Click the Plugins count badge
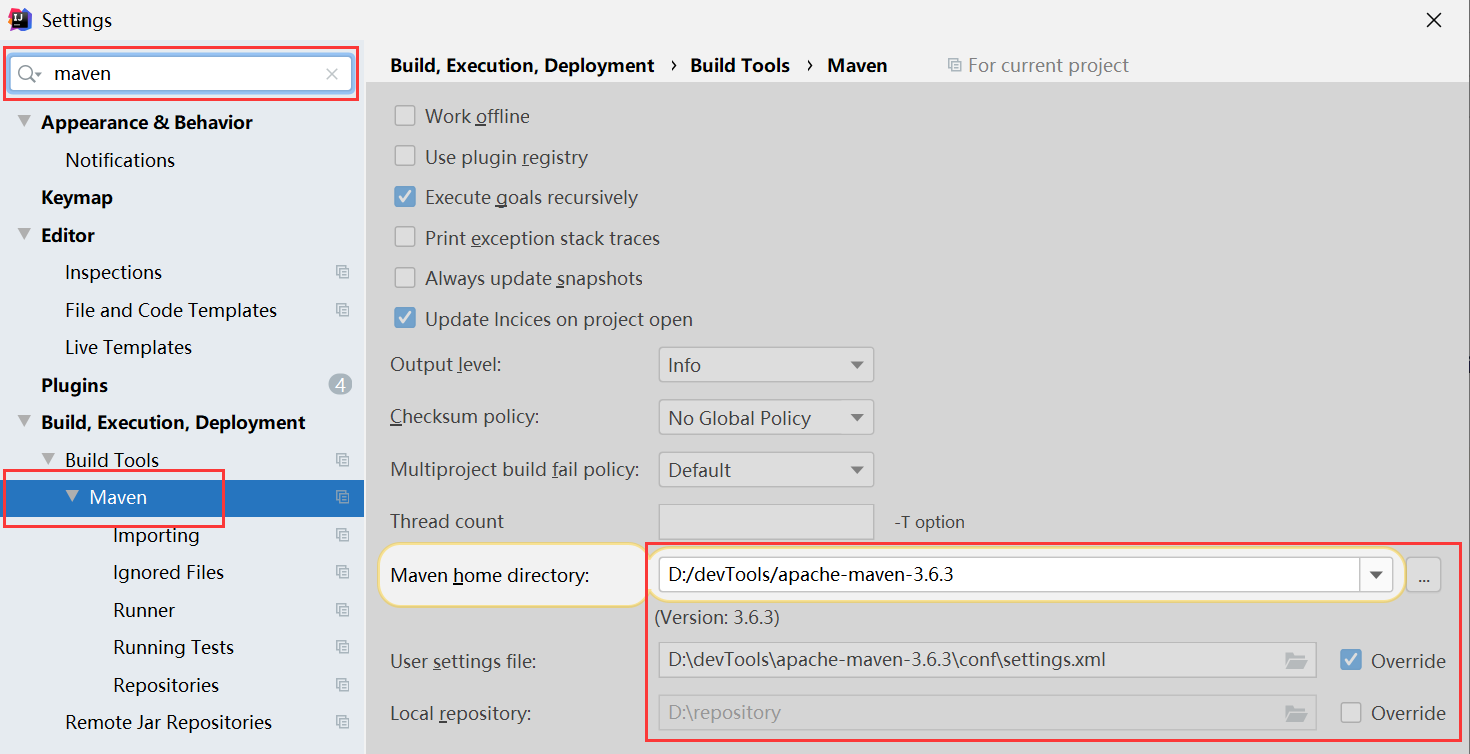1470x754 pixels. 340,385
